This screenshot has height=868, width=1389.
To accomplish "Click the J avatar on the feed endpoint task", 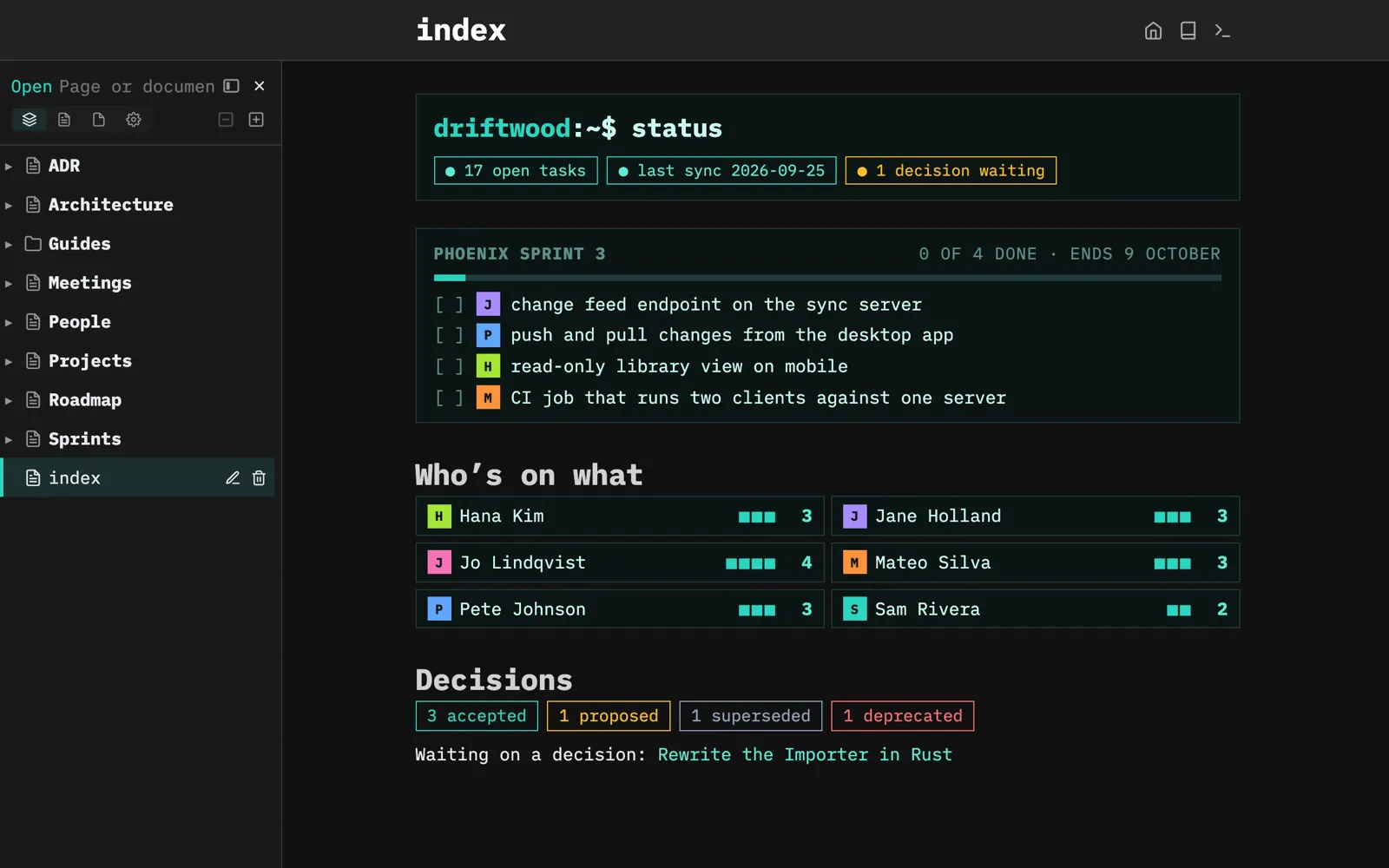I will coord(488,305).
